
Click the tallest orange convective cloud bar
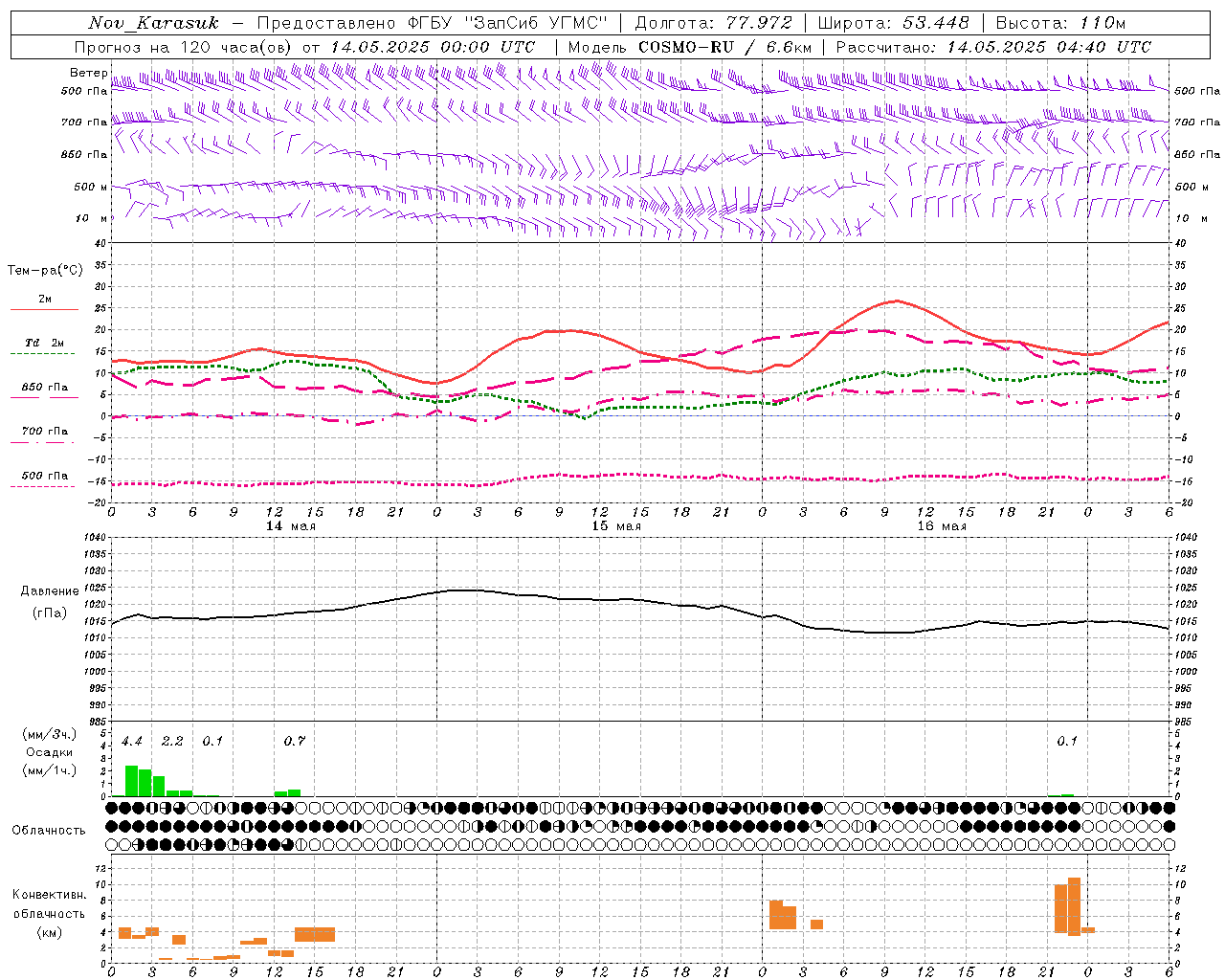click(1075, 906)
